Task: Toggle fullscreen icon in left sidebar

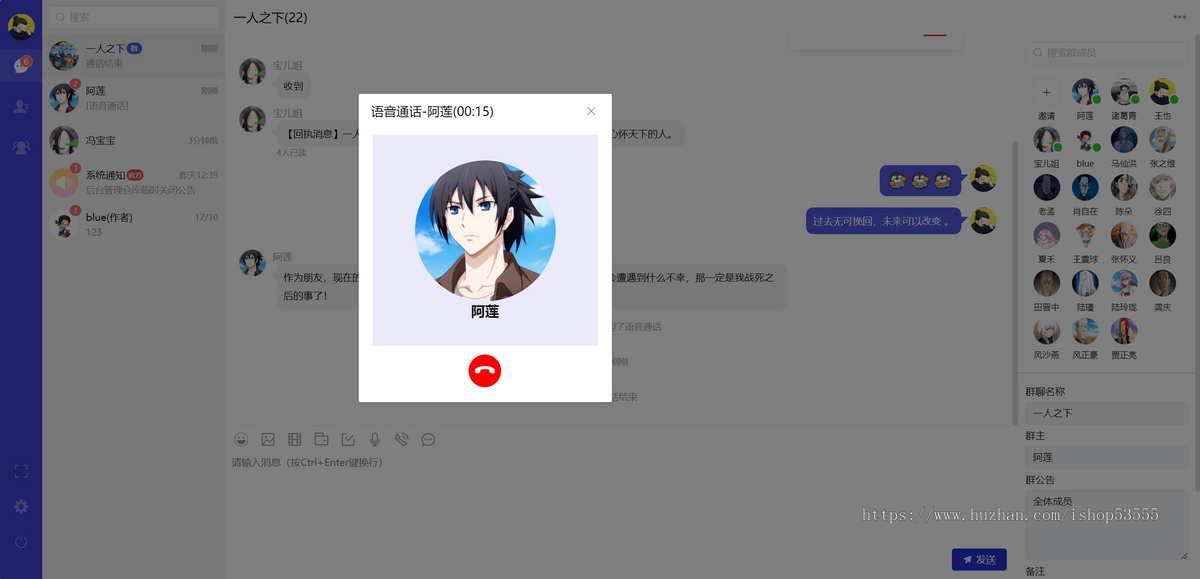Action: (x=21, y=471)
